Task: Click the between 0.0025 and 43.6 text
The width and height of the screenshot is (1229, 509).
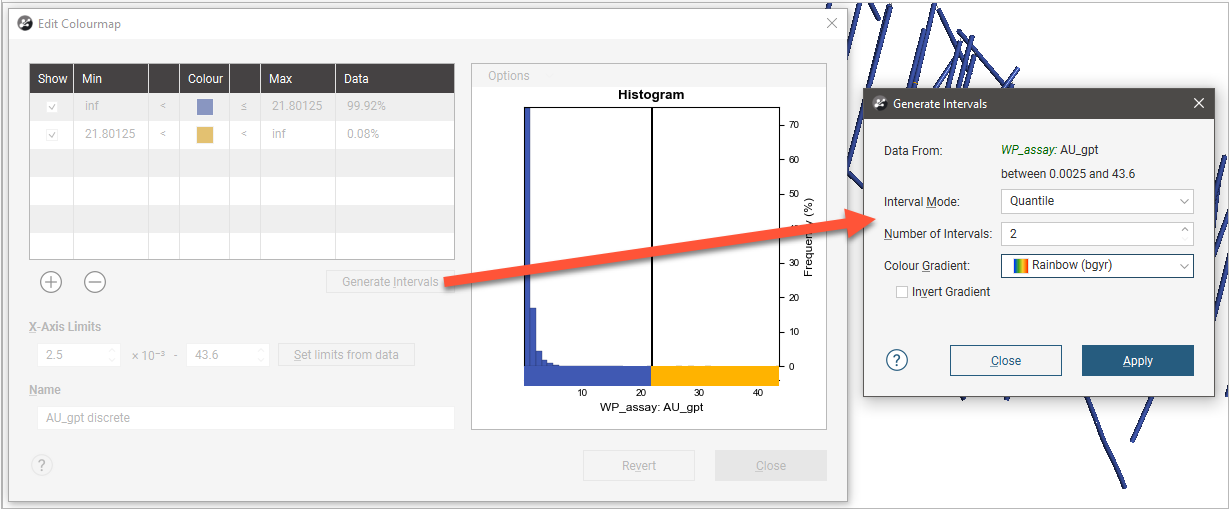Action: pos(1068,174)
